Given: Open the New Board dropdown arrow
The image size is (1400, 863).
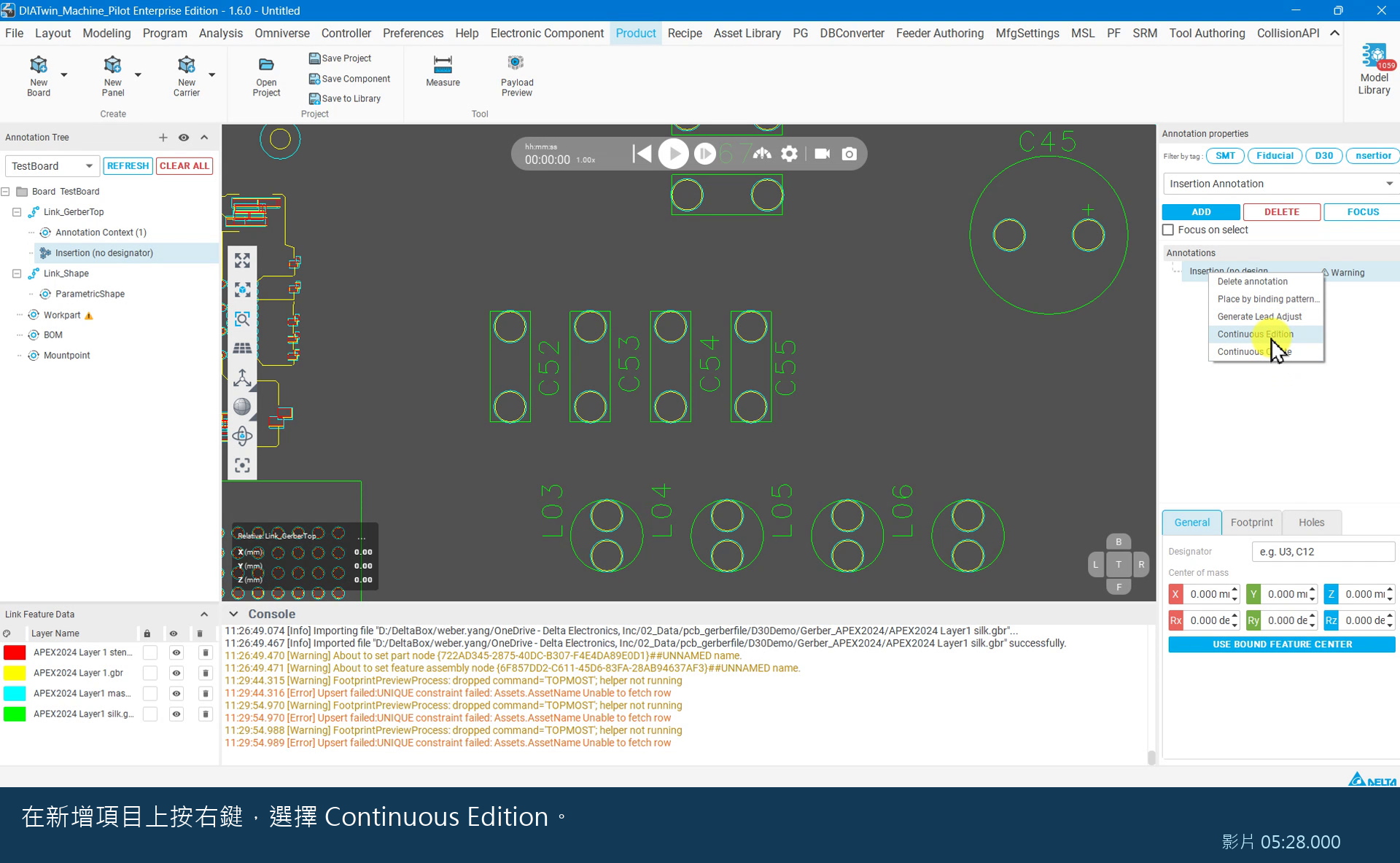Looking at the screenshot, I should pyautogui.click(x=64, y=74).
